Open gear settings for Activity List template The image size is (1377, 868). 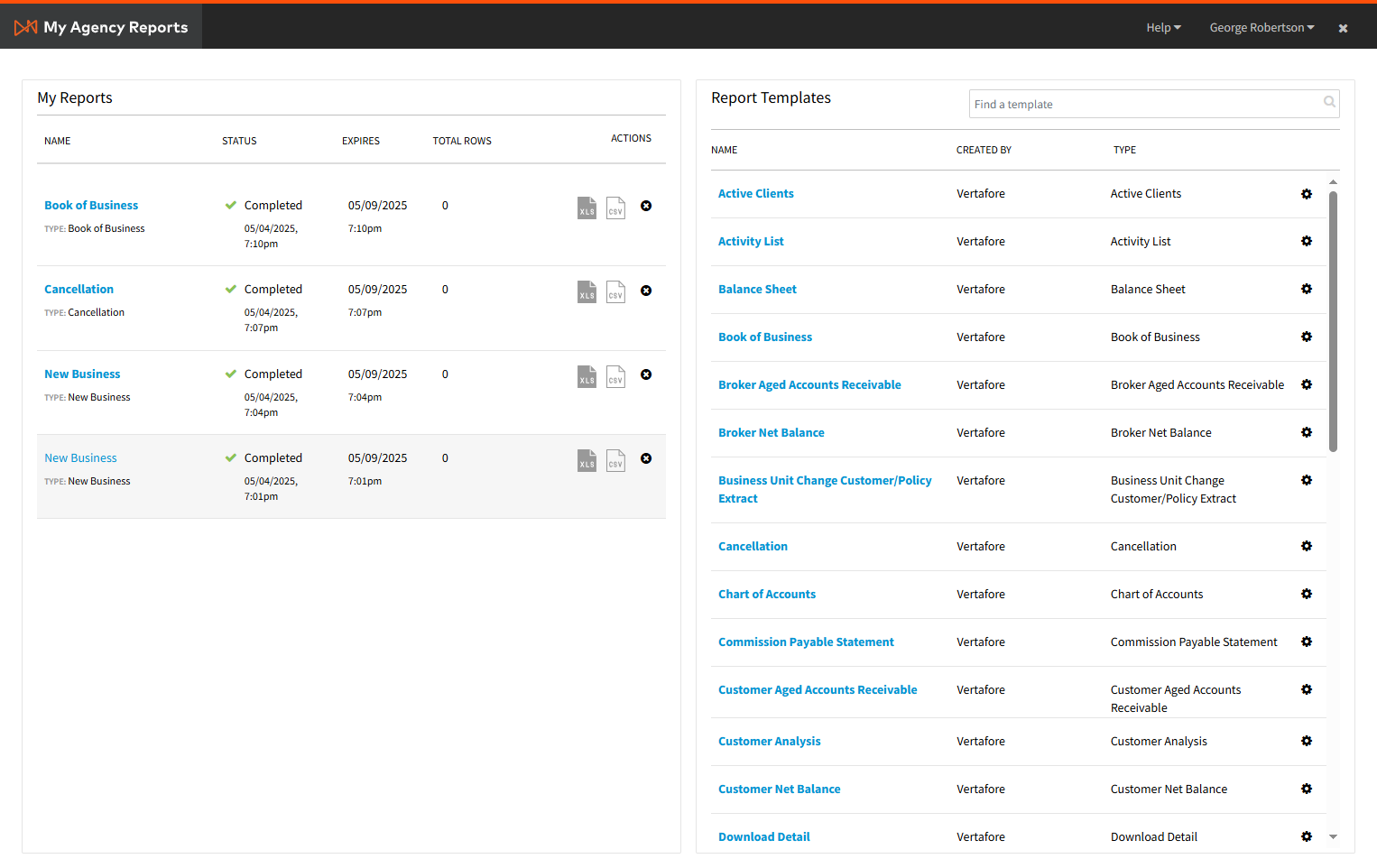[1307, 241]
